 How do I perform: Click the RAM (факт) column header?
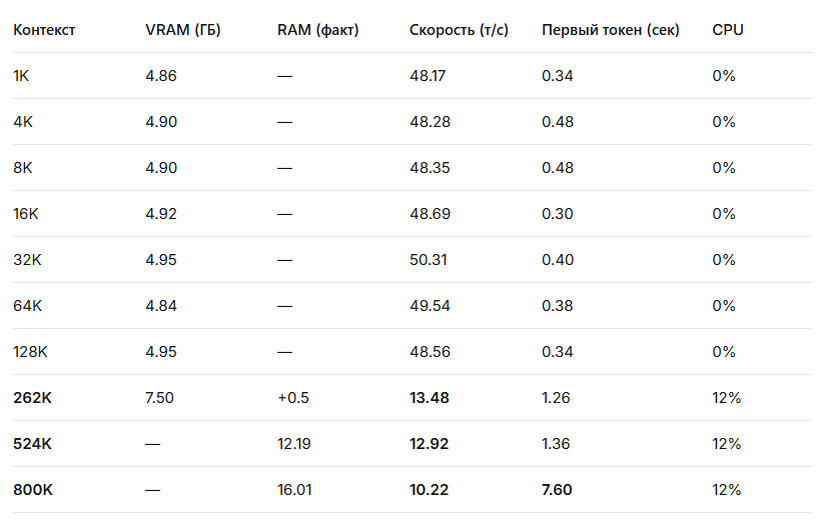click(x=318, y=30)
